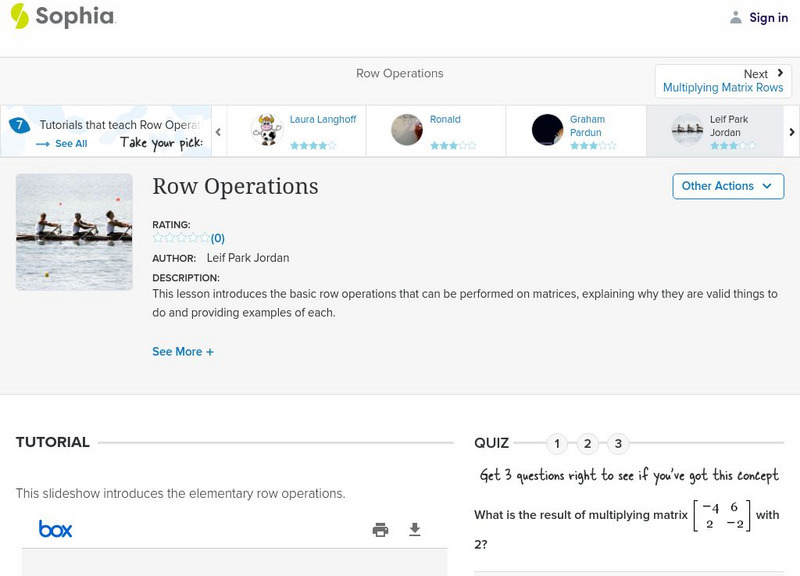The image size is (800, 576).
Task: Open the Multiplying Matrix Rows link
Action: 723,87
